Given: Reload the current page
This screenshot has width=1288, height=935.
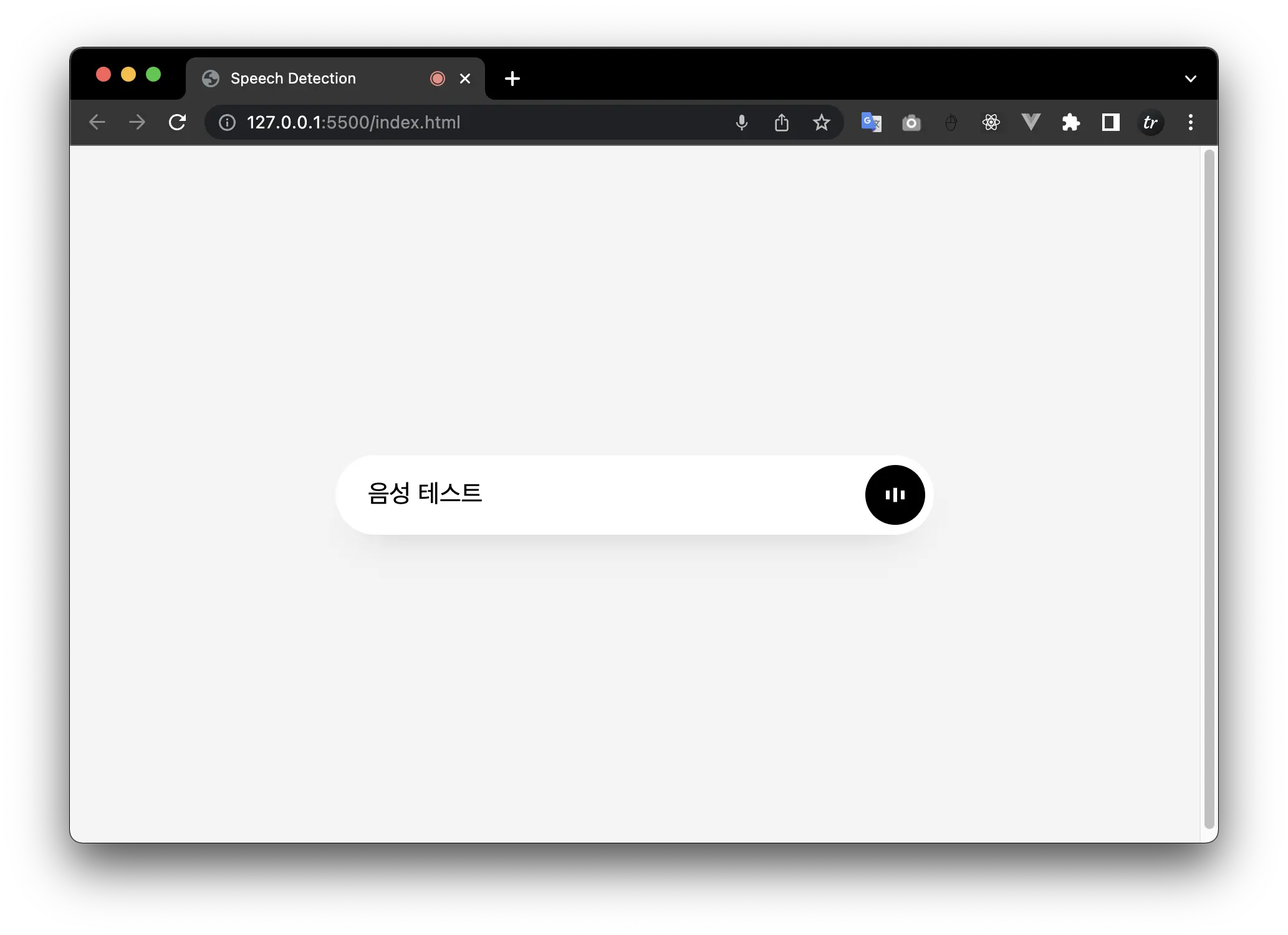Looking at the screenshot, I should pyautogui.click(x=178, y=122).
